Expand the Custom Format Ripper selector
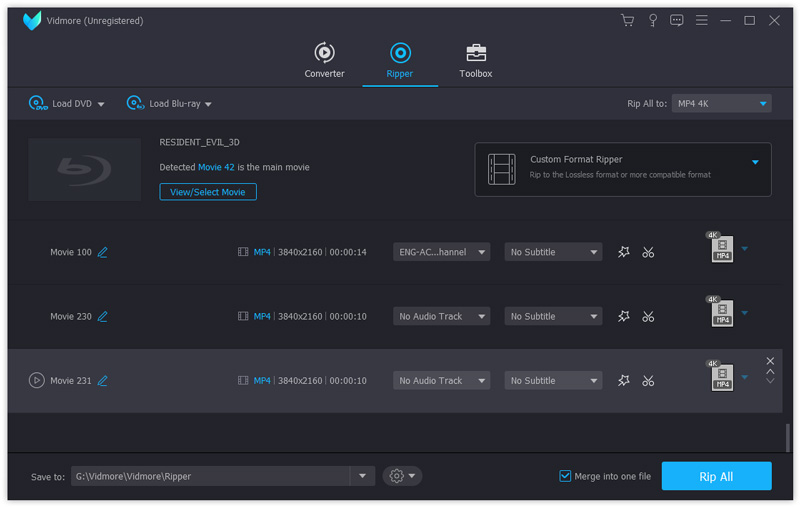Screen dimensions: 800x507 coord(755,162)
